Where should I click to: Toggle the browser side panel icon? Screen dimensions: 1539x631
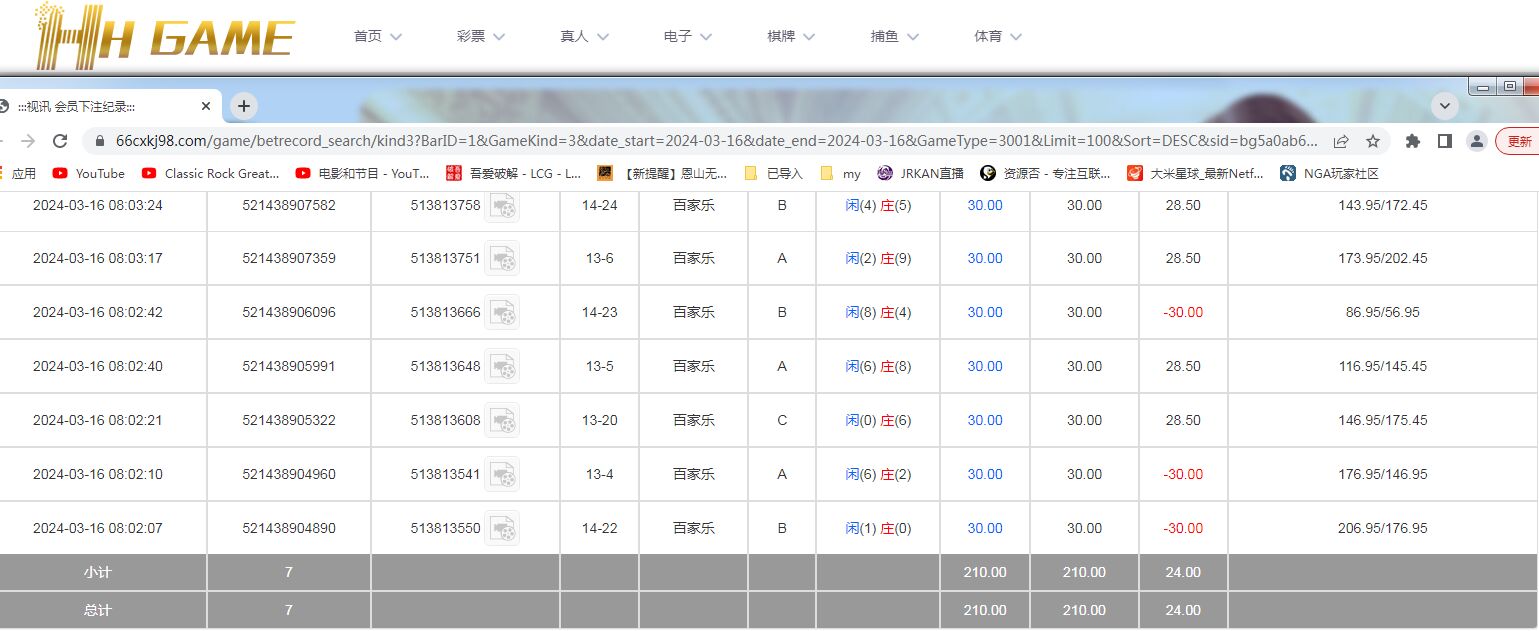pos(1444,141)
